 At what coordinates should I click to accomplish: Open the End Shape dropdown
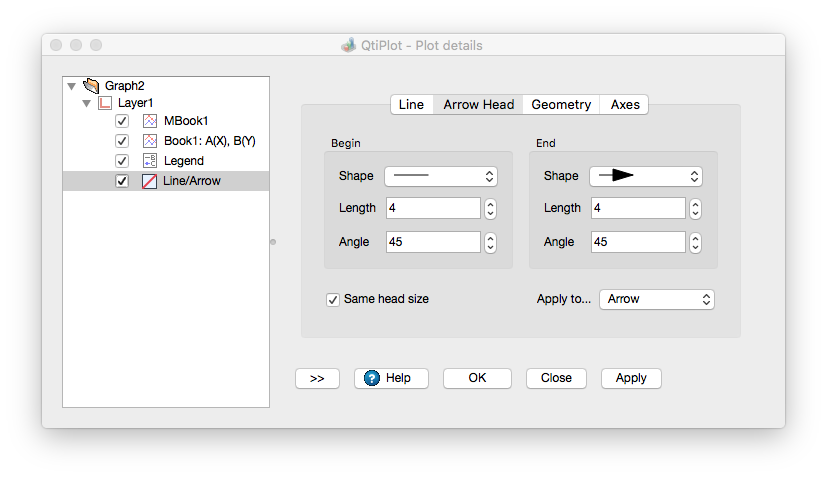(645, 176)
